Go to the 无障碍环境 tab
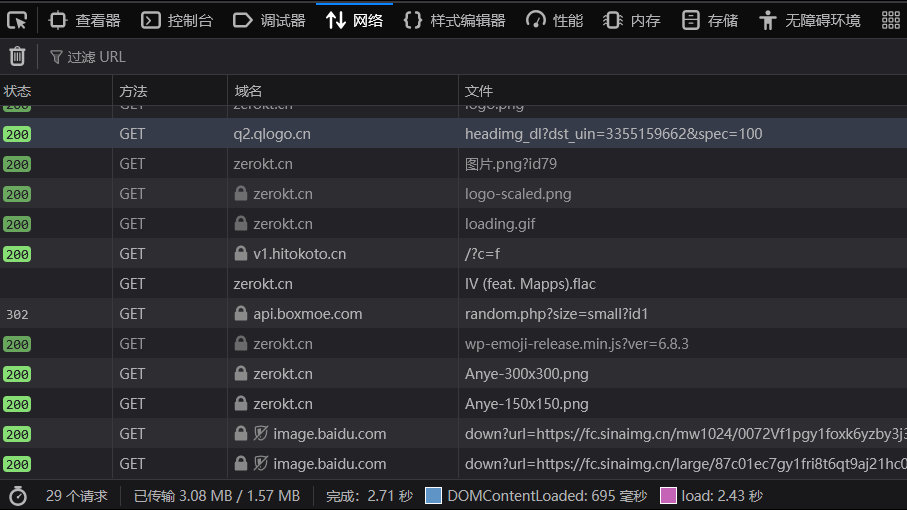The width and height of the screenshot is (907, 510). 810,20
